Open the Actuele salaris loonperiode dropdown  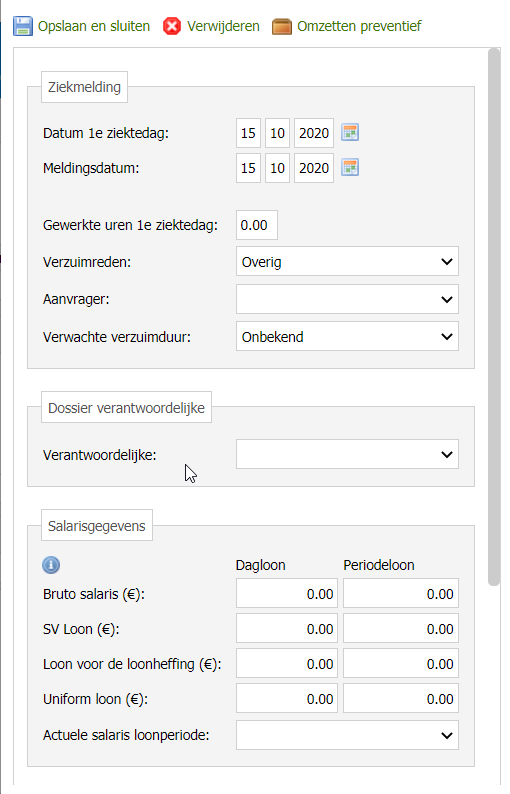(347, 735)
